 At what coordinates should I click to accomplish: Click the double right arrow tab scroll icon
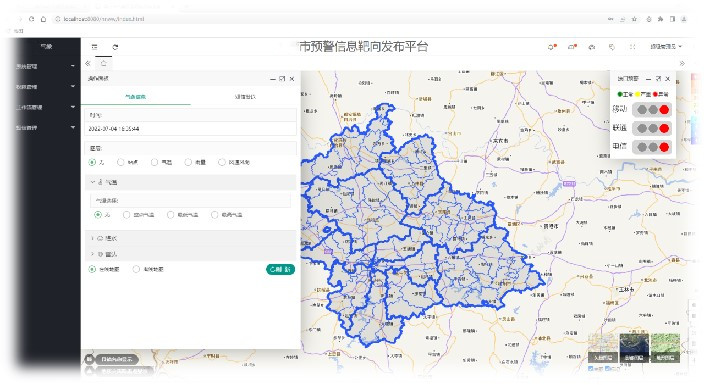click(682, 63)
